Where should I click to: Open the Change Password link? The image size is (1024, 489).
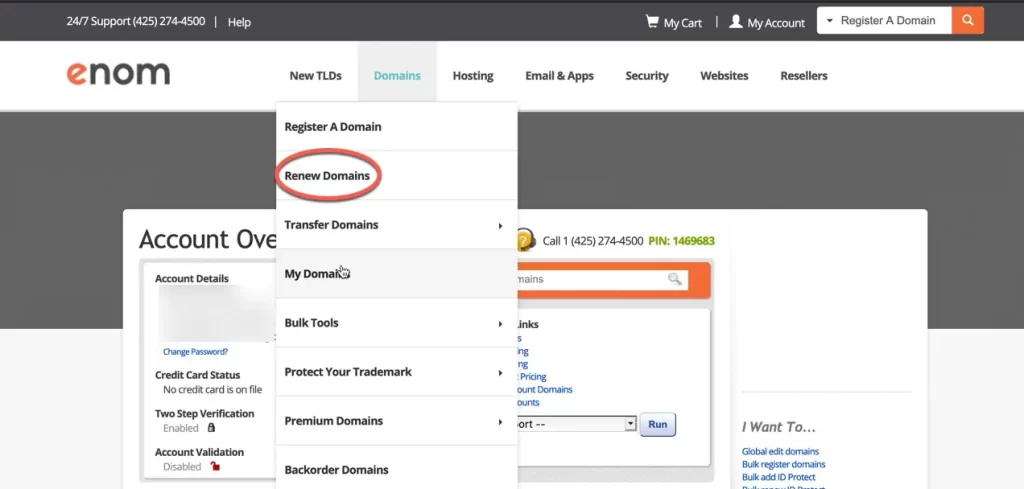[195, 352]
